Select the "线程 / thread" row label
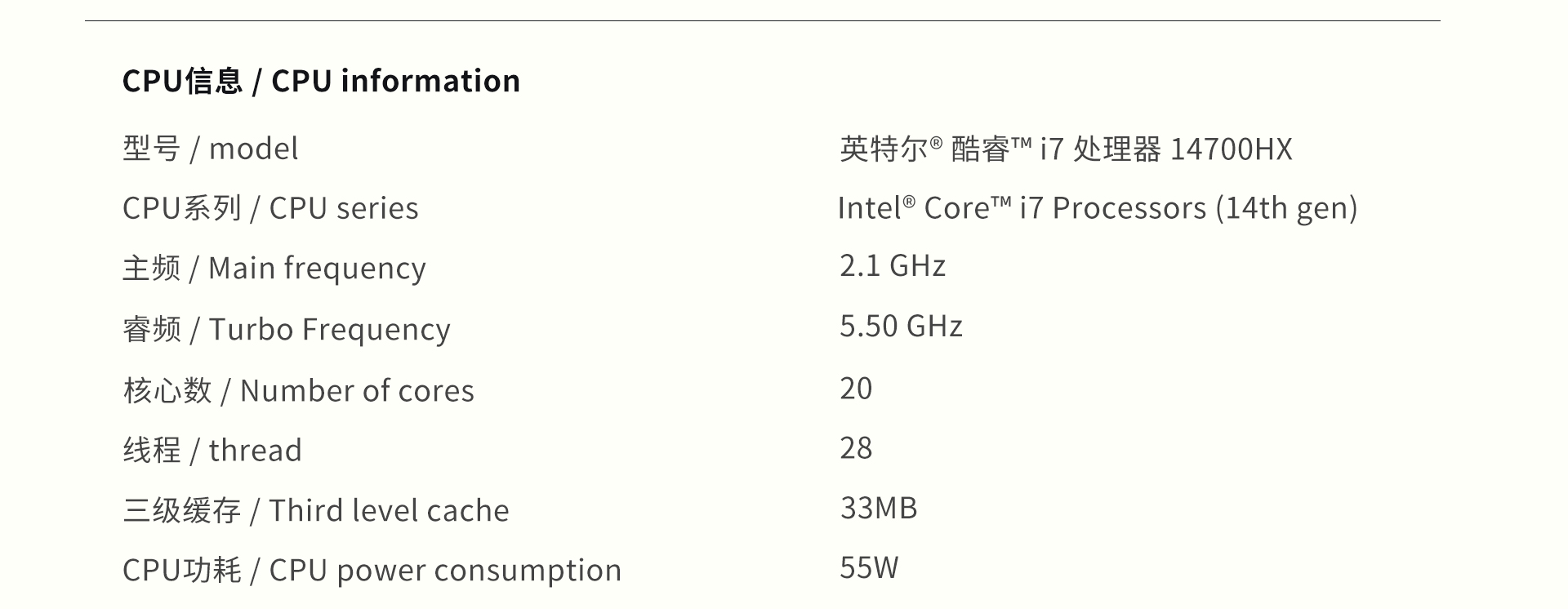The image size is (1568, 609). click(212, 450)
